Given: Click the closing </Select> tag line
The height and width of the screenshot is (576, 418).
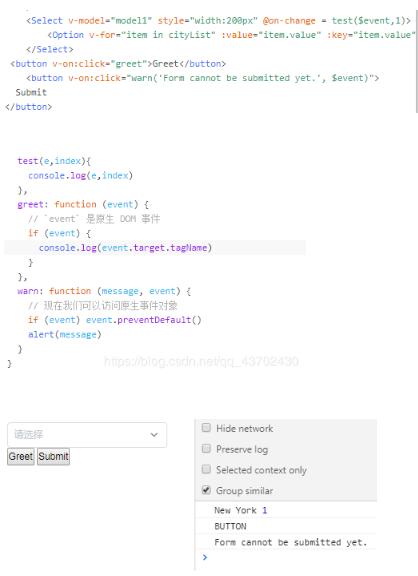Looking at the screenshot, I should 50,49.
